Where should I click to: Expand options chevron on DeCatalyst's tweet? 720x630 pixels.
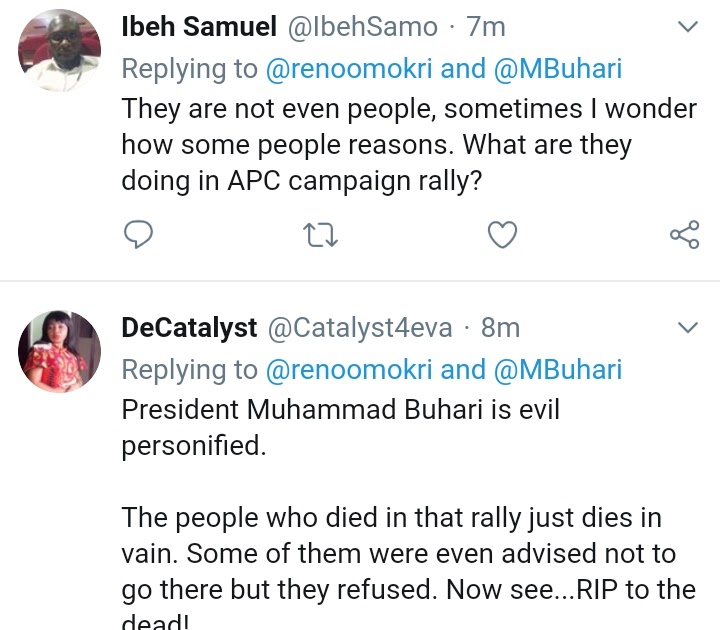[x=687, y=328]
